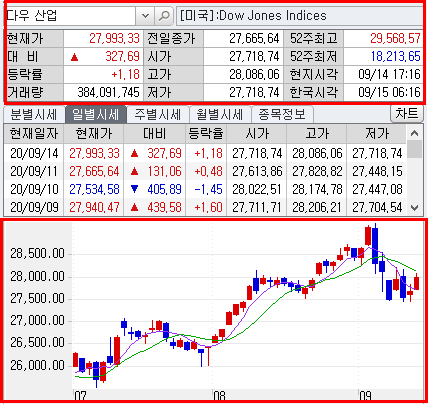Open the 주별시세 tab
The width and height of the screenshot is (428, 404).
tap(157, 115)
